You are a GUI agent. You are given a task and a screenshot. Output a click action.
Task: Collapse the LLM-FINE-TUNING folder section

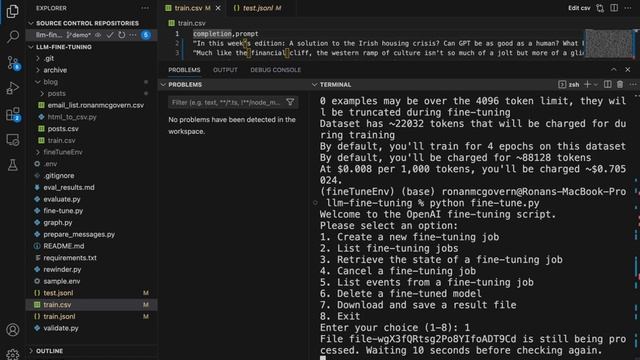point(31,47)
